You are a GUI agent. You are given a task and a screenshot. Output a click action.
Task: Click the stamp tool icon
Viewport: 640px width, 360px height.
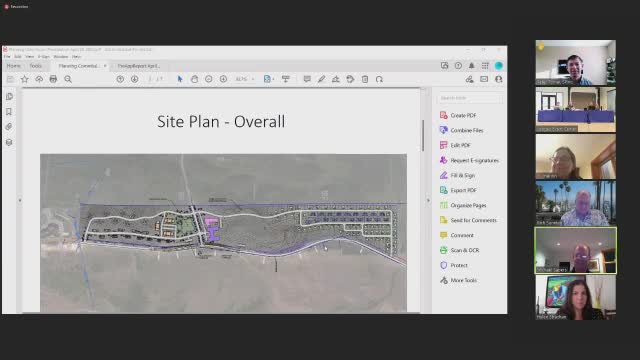point(350,79)
